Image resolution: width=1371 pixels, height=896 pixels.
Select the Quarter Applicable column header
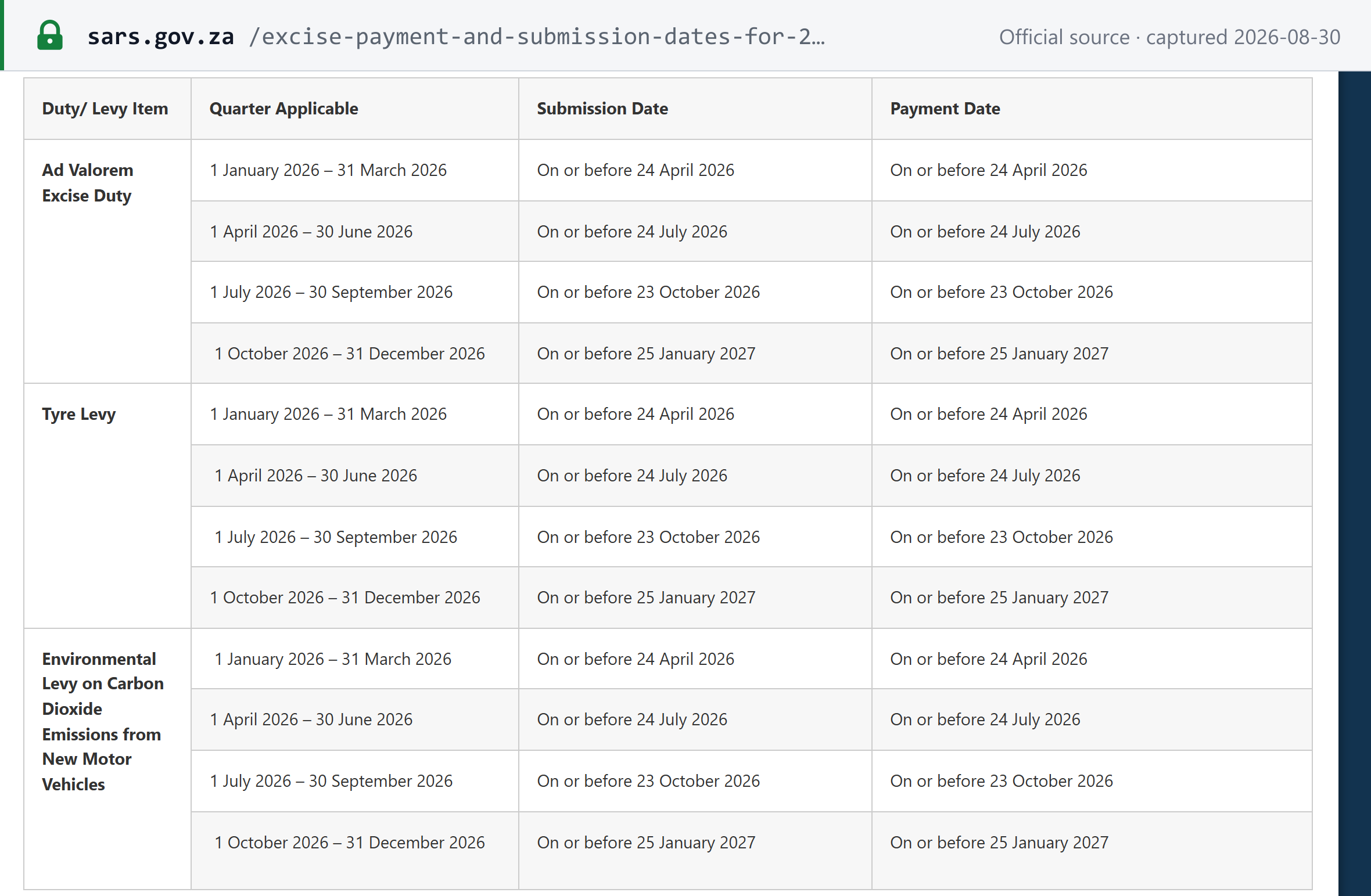point(284,109)
